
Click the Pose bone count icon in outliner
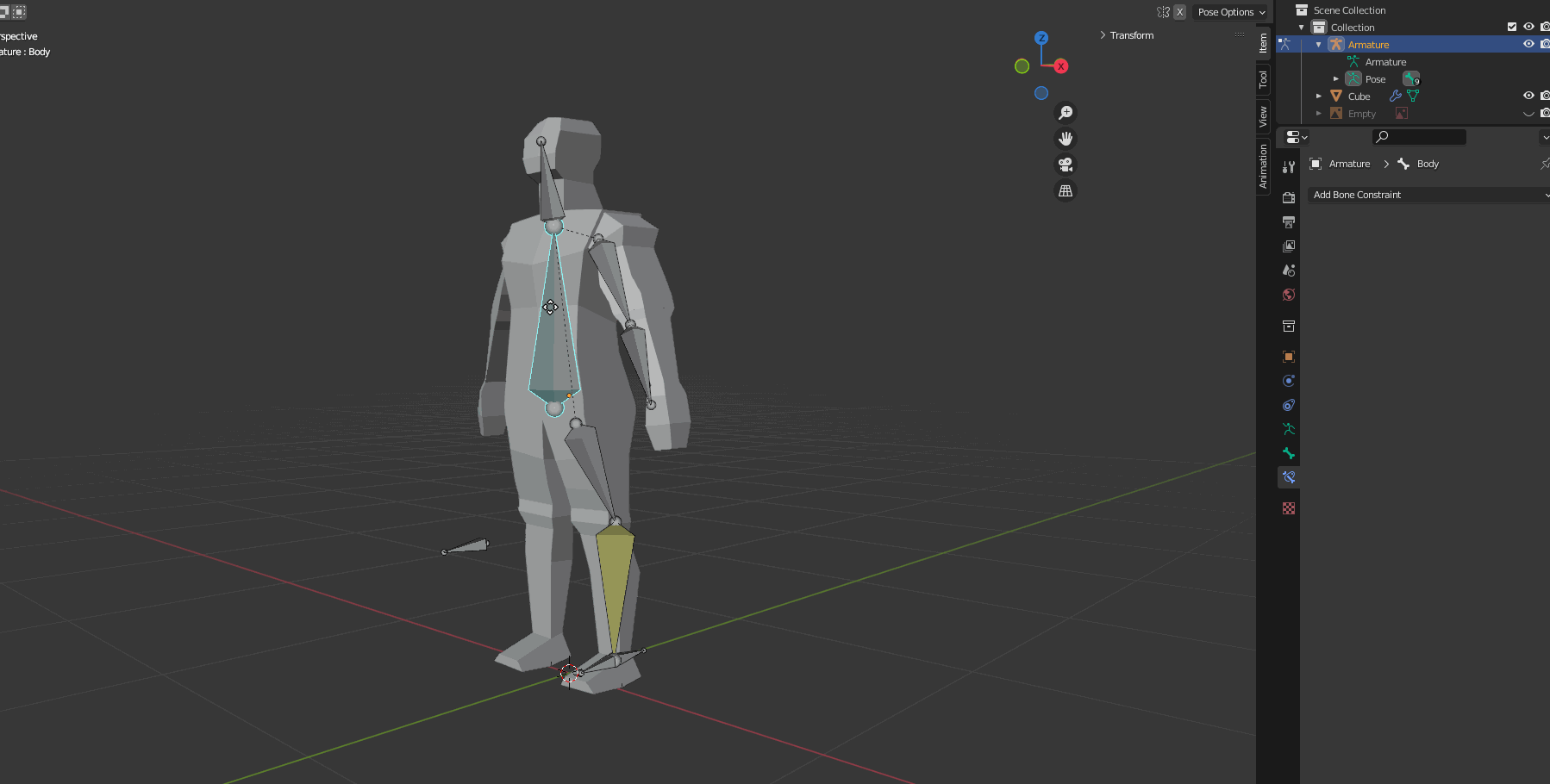1411,79
